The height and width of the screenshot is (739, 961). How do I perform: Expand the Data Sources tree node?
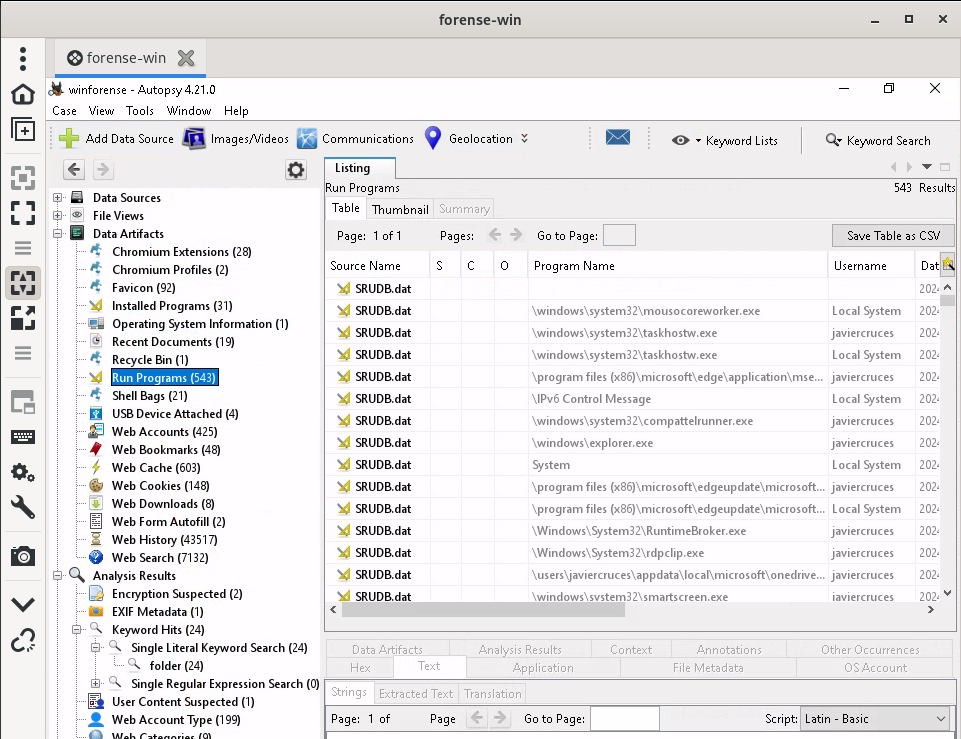pyautogui.click(x=58, y=197)
